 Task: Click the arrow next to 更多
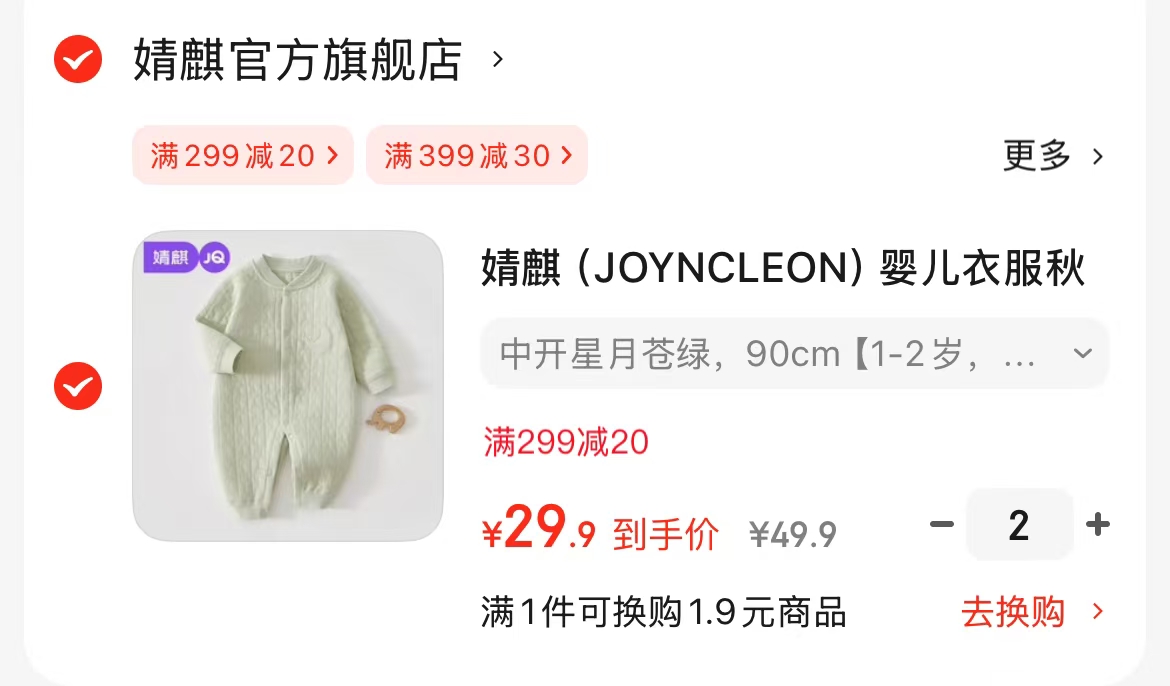point(1098,157)
